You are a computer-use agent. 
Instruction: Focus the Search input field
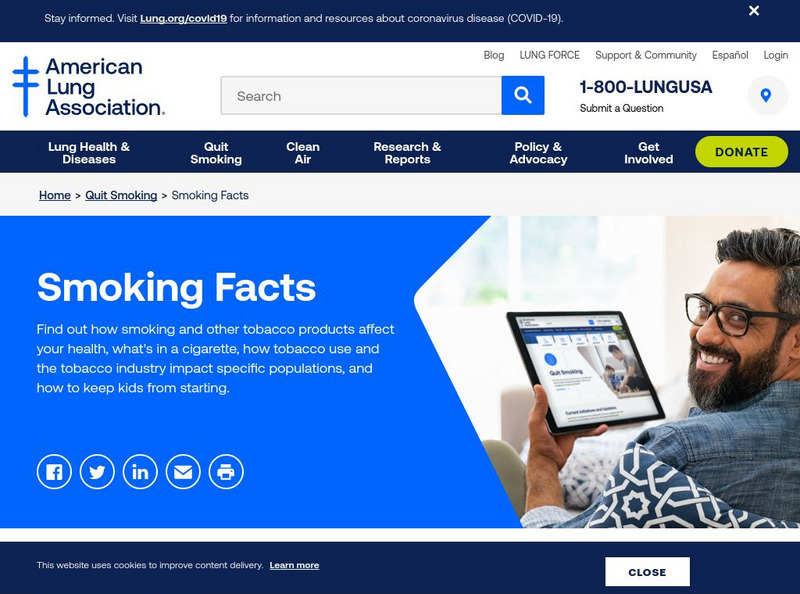(361, 95)
